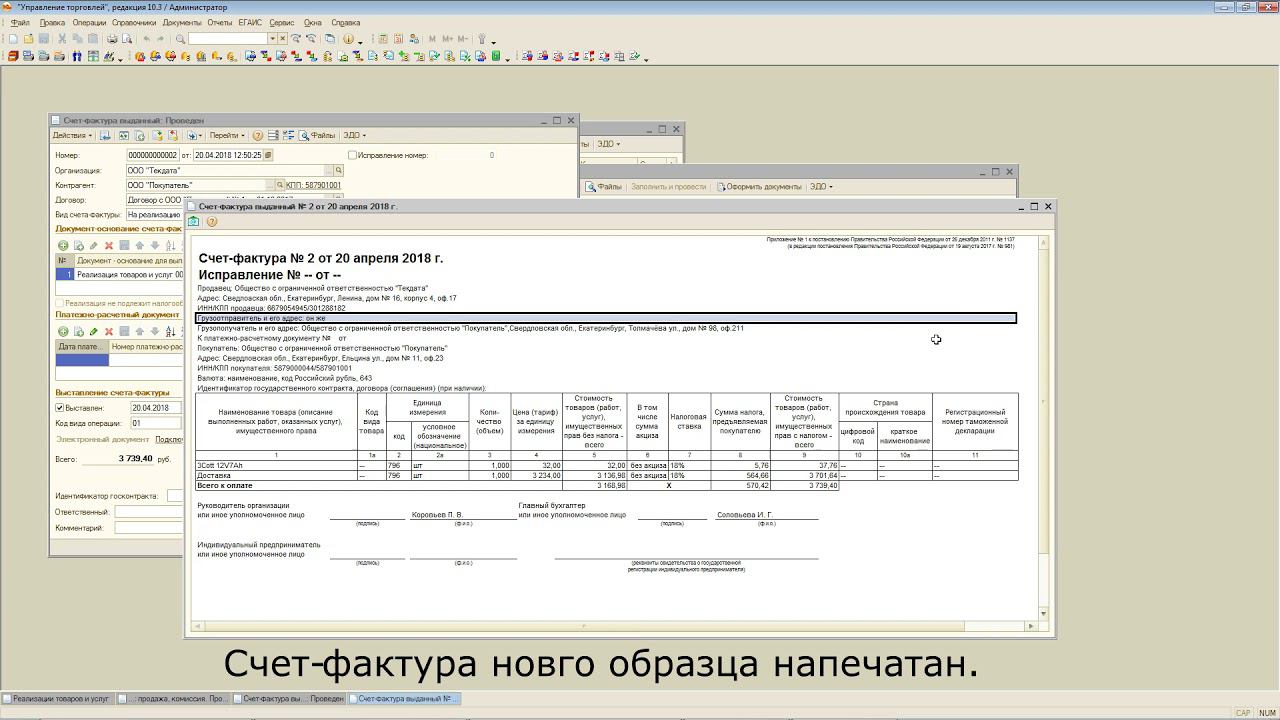1280x720 pixels.
Task: Click the Print icon in main toolbar
Action: pyautogui.click(x=112, y=39)
